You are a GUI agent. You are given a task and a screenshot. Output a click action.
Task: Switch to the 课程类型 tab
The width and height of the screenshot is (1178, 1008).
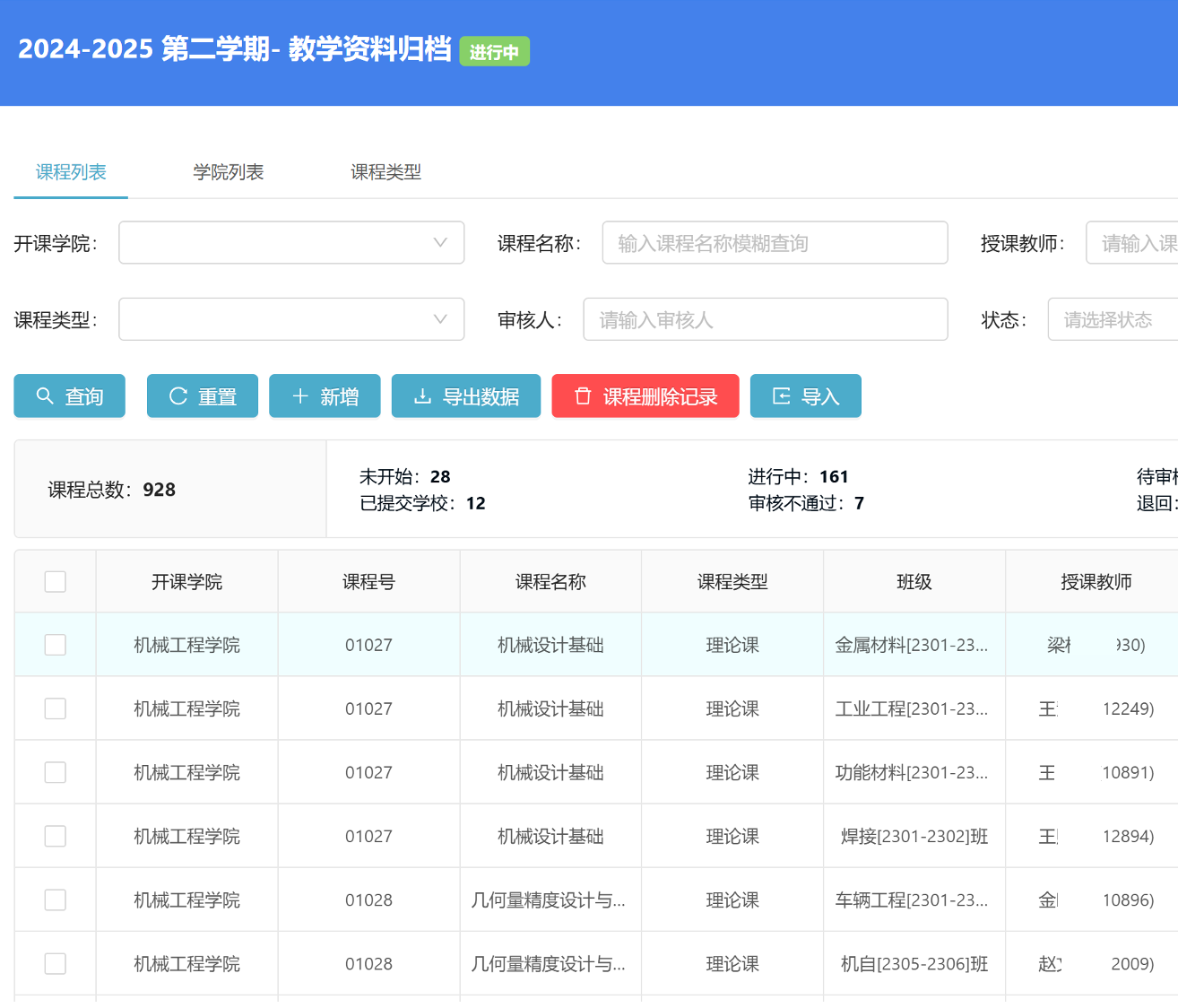pos(385,172)
